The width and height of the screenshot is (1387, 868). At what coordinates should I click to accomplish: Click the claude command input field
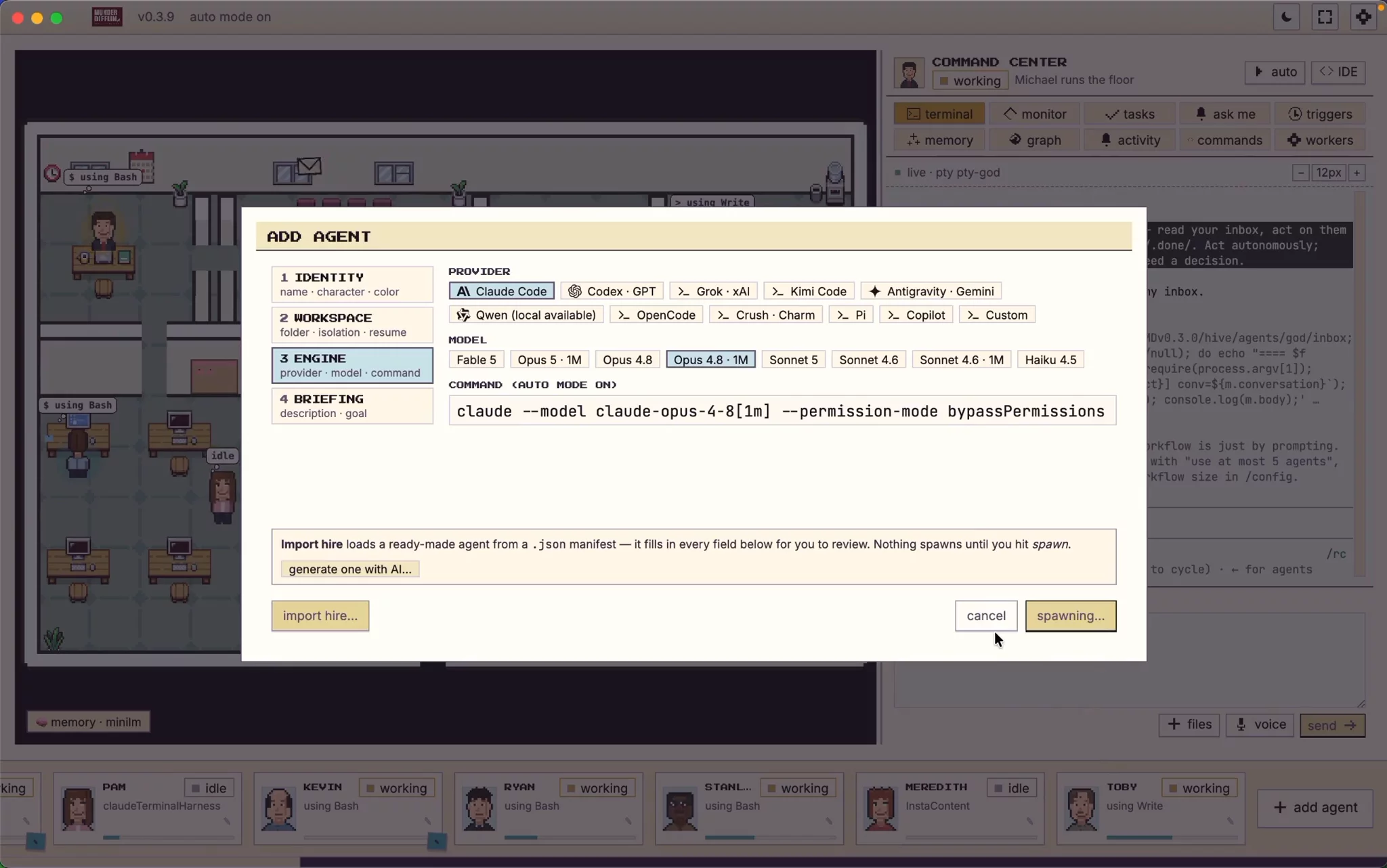(782, 411)
